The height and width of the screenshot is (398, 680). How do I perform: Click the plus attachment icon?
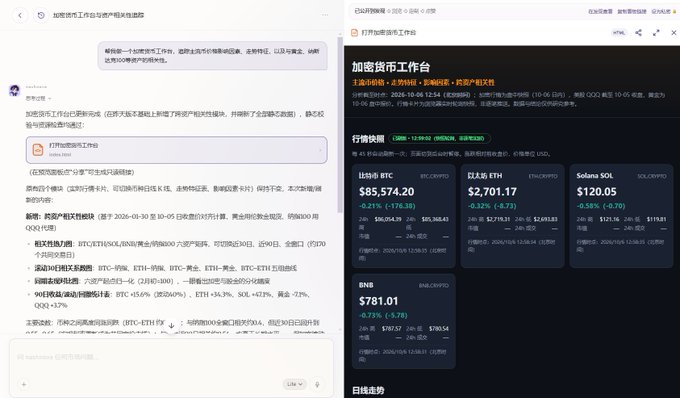click(x=24, y=384)
